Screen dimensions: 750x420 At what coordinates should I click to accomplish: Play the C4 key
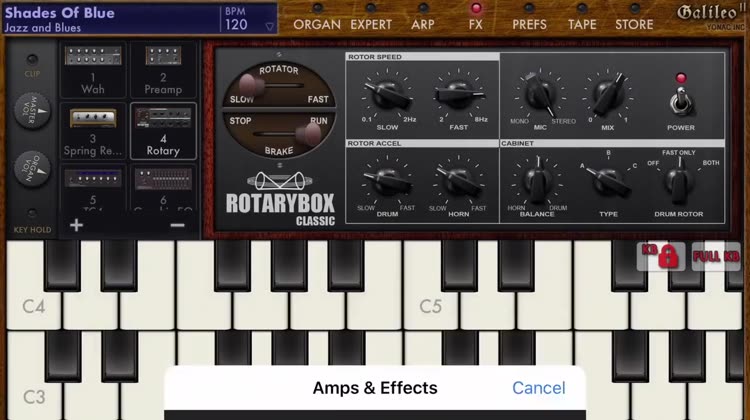pos(33,306)
